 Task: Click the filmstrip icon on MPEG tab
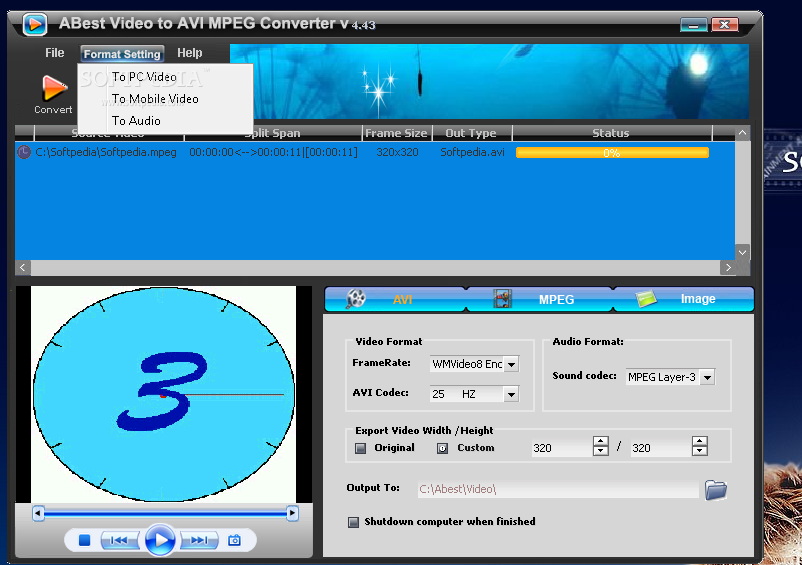[502, 299]
